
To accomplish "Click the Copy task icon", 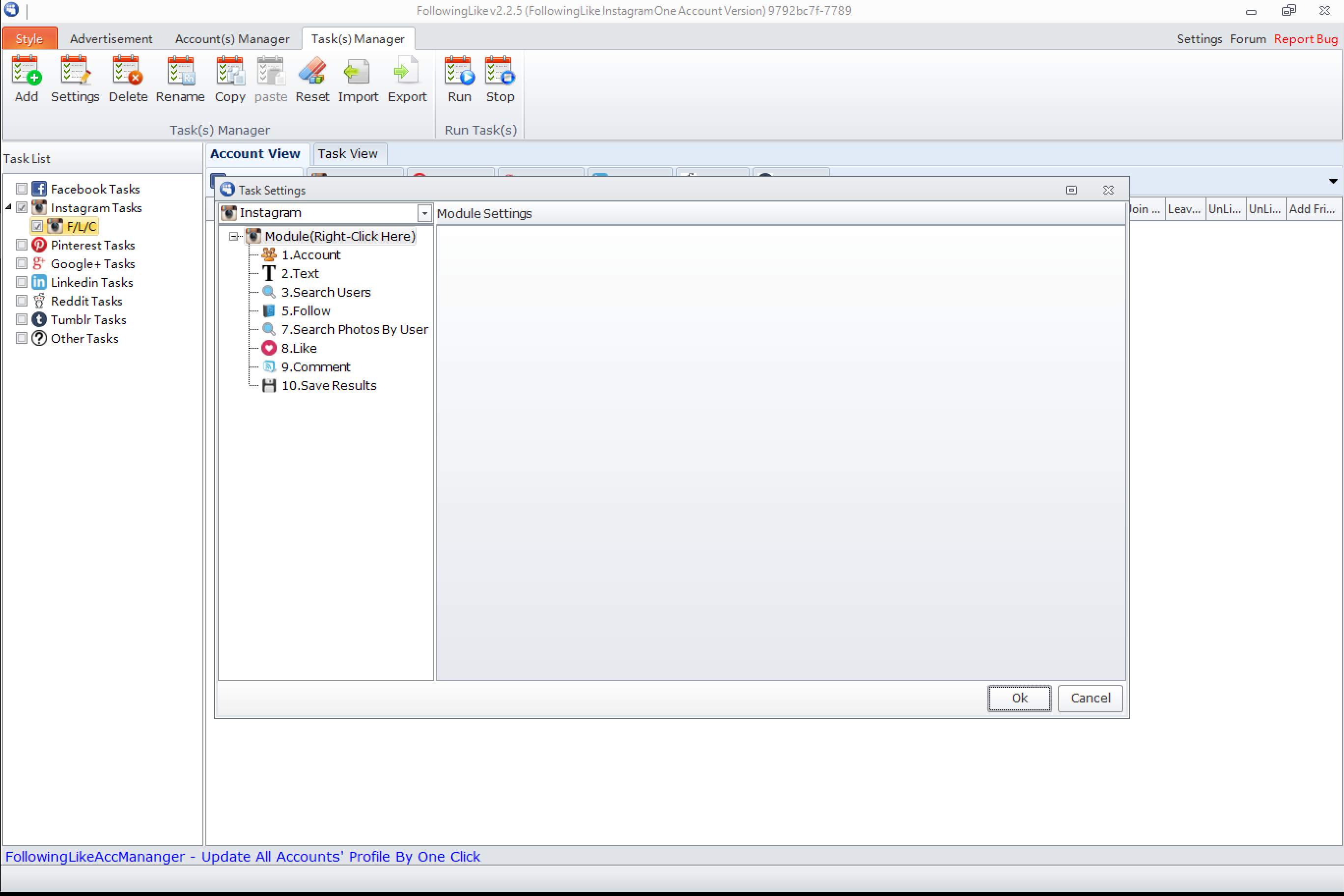I will pyautogui.click(x=230, y=71).
